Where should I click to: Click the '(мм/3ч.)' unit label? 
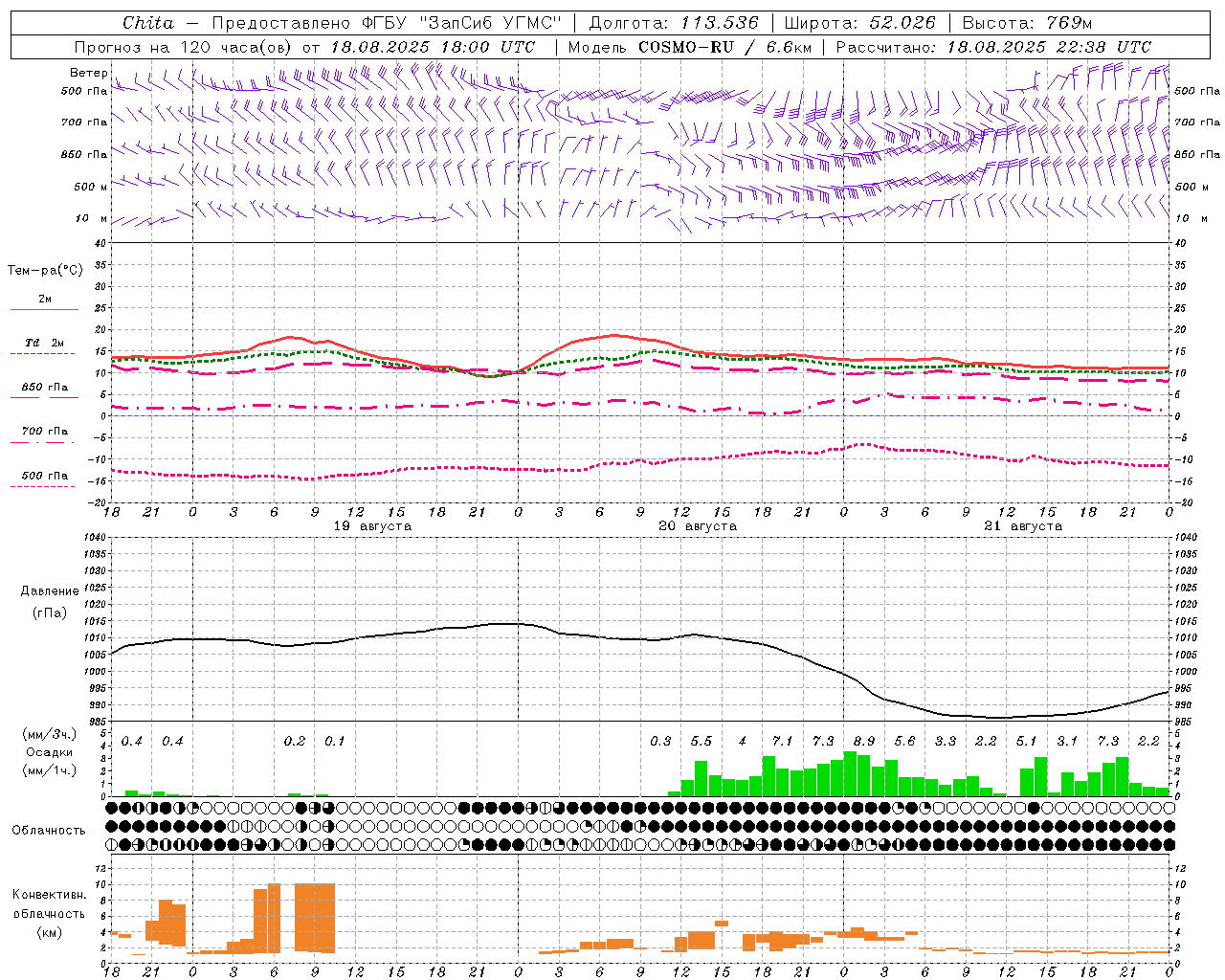click(x=50, y=734)
